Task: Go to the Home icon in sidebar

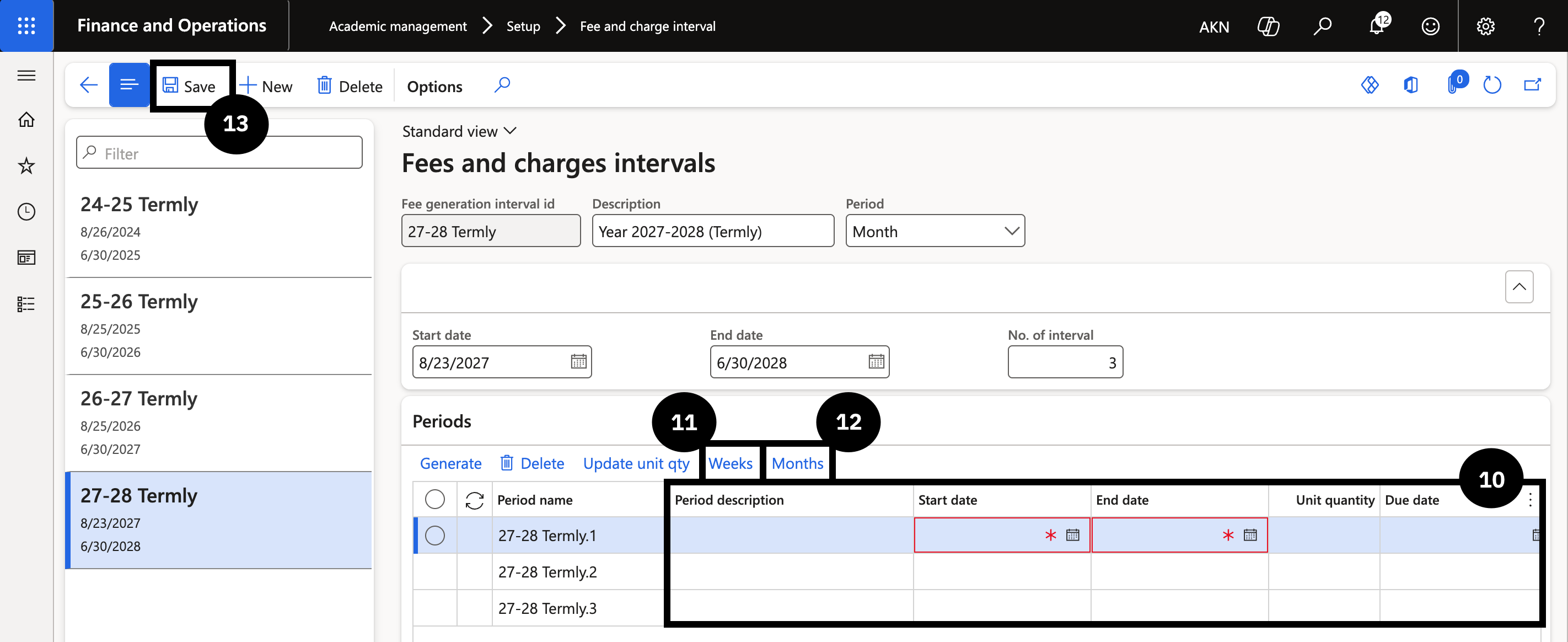Action: [x=26, y=119]
